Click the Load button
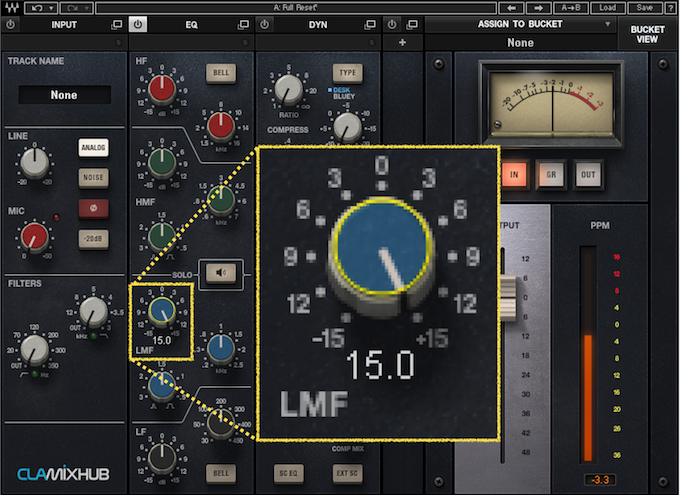Viewport: 680px width, 495px height. 608,8
